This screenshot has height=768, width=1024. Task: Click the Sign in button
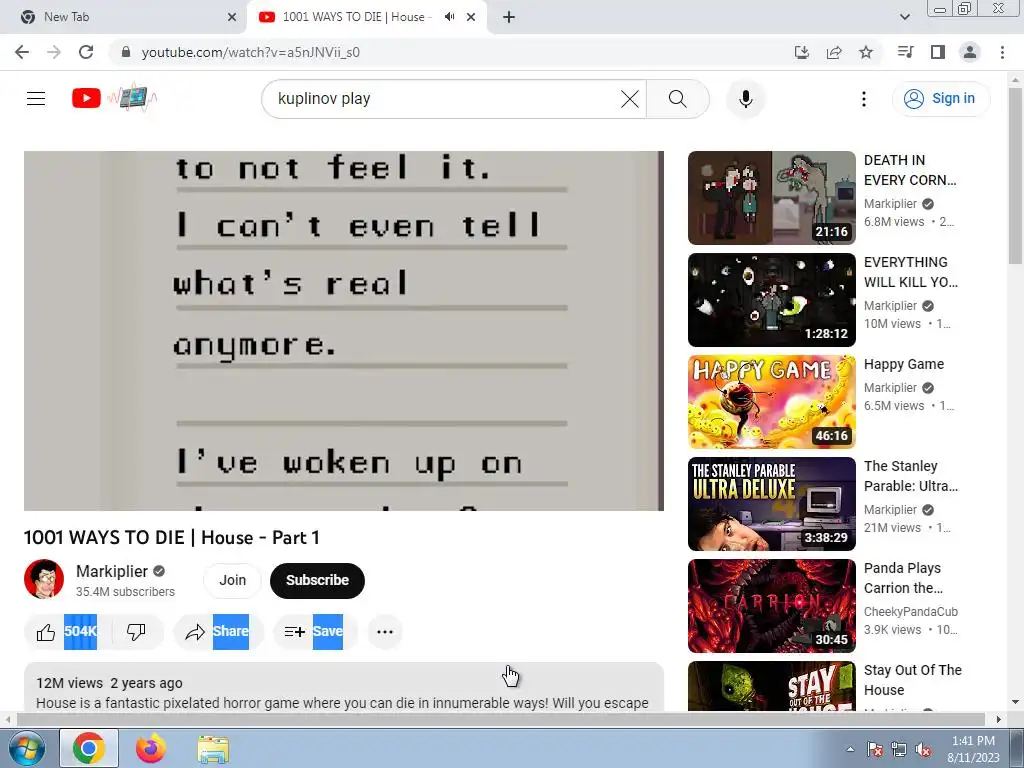coord(940,99)
